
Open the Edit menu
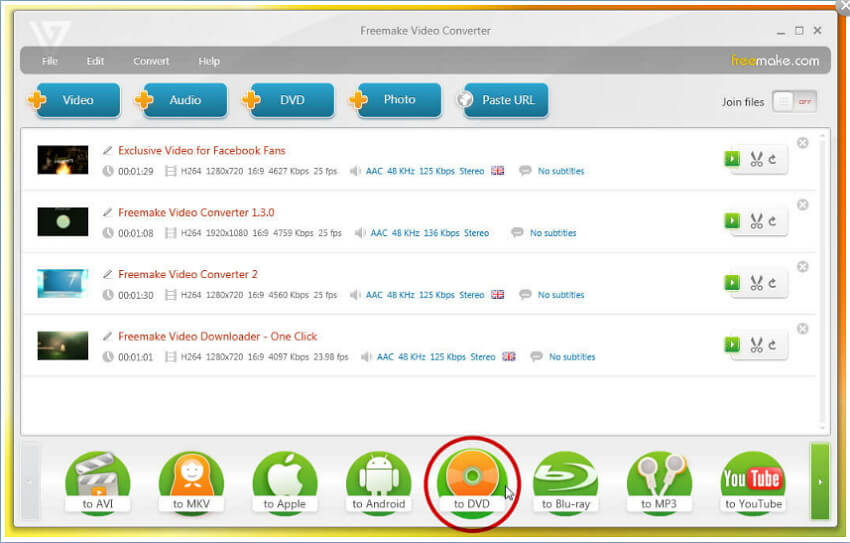pyautogui.click(x=95, y=61)
